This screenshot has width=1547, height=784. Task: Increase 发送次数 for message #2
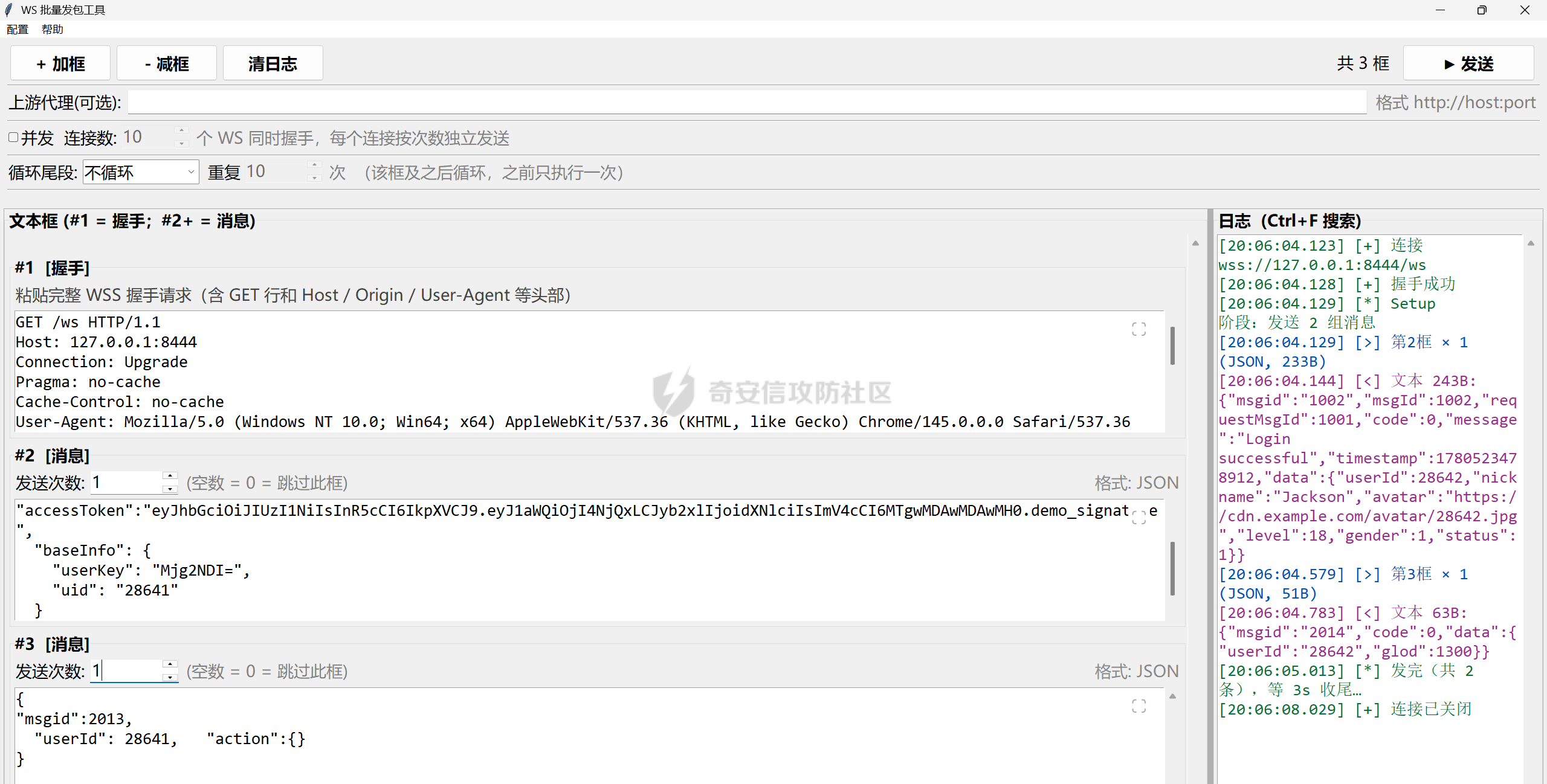(170, 476)
